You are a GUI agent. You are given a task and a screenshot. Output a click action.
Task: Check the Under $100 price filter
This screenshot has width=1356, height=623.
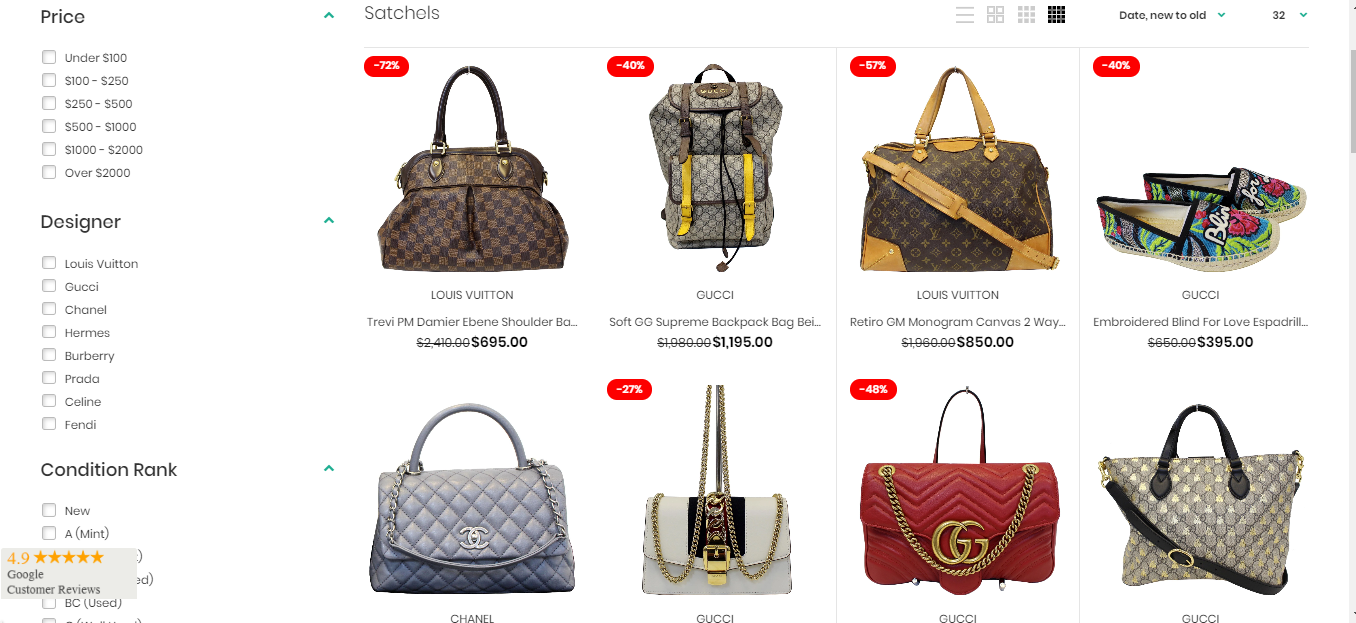point(49,57)
